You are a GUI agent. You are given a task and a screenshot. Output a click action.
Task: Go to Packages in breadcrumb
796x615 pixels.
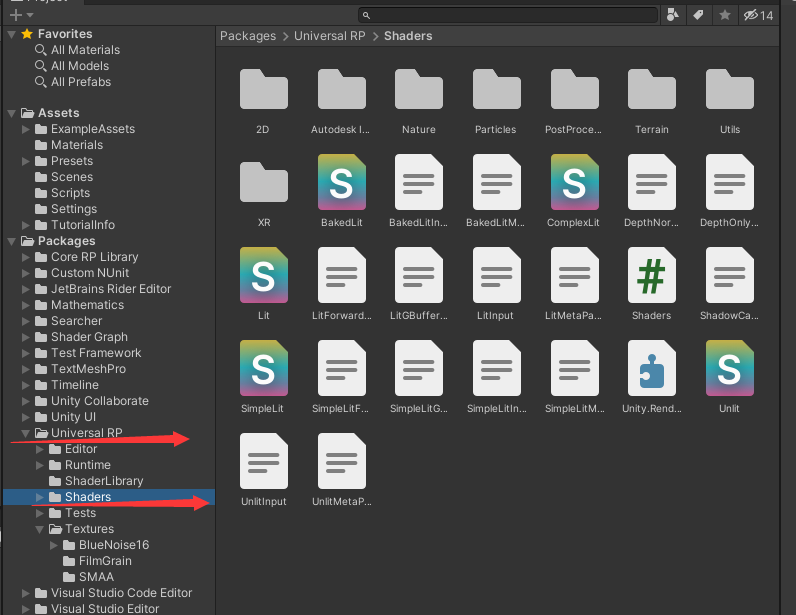point(248,36)
